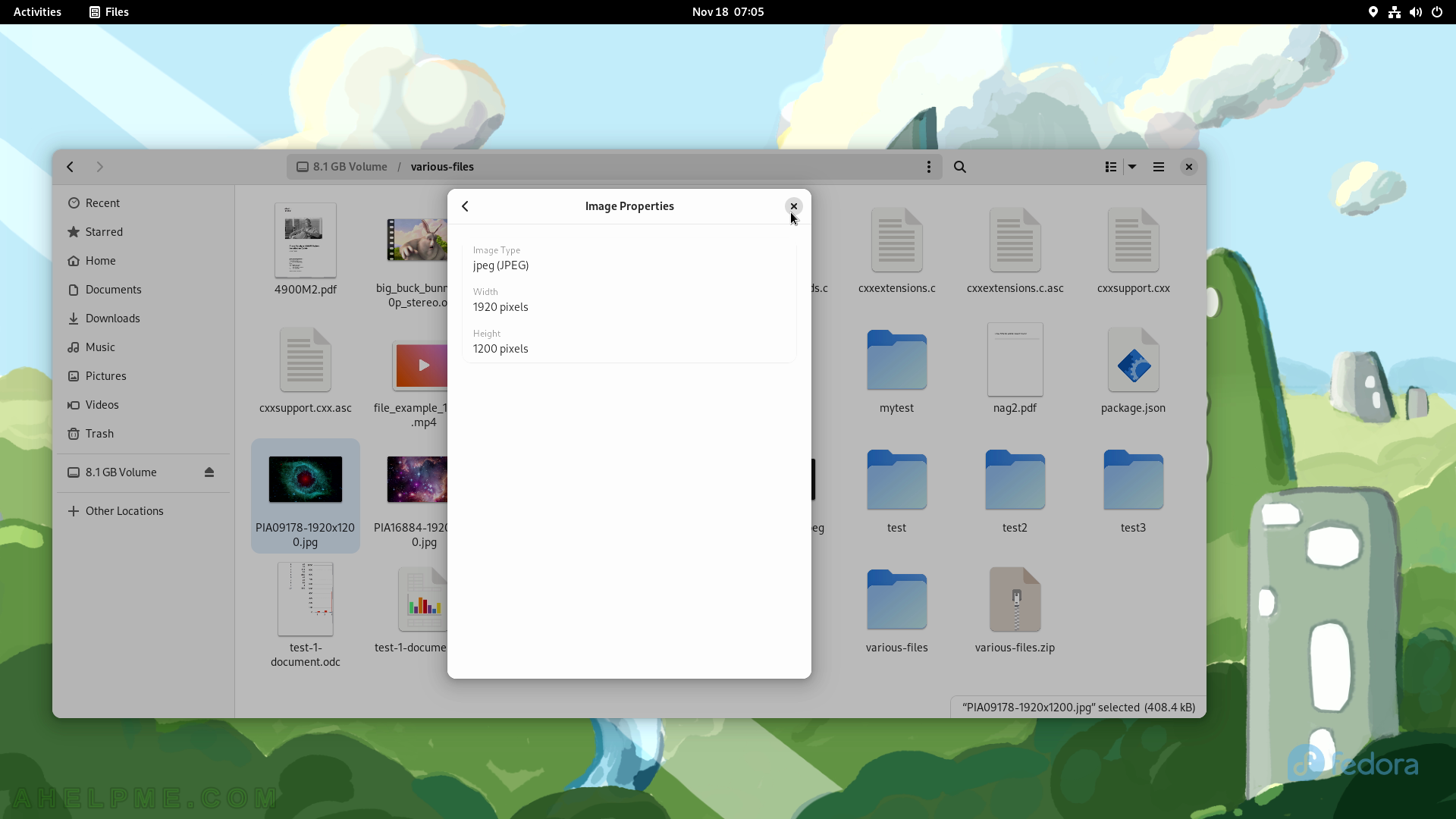Open the Files hamburger menu
1456x819 pixels.
point(1158,167)
